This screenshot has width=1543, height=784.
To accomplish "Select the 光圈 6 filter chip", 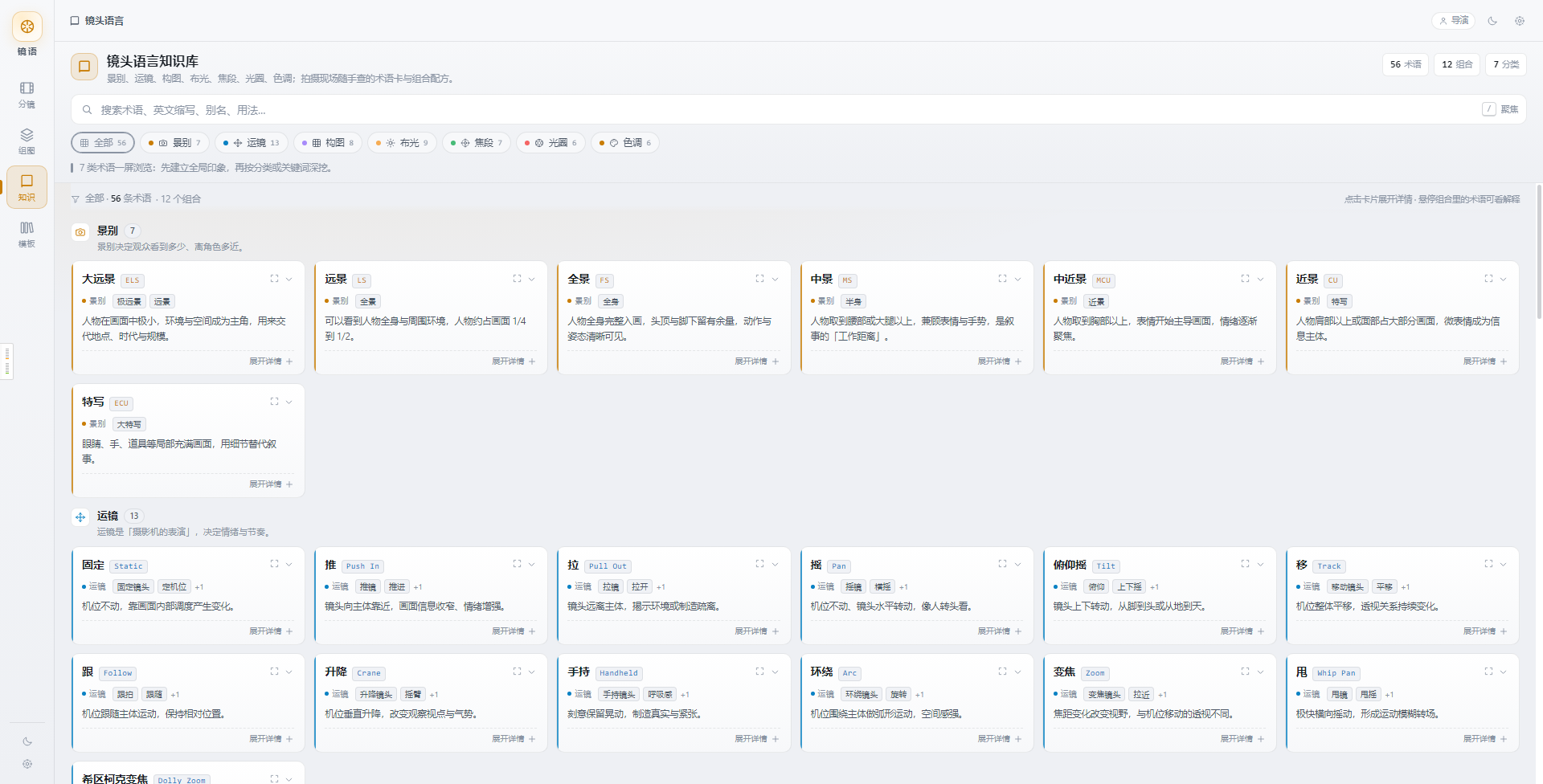I will [x=550, y=143].
